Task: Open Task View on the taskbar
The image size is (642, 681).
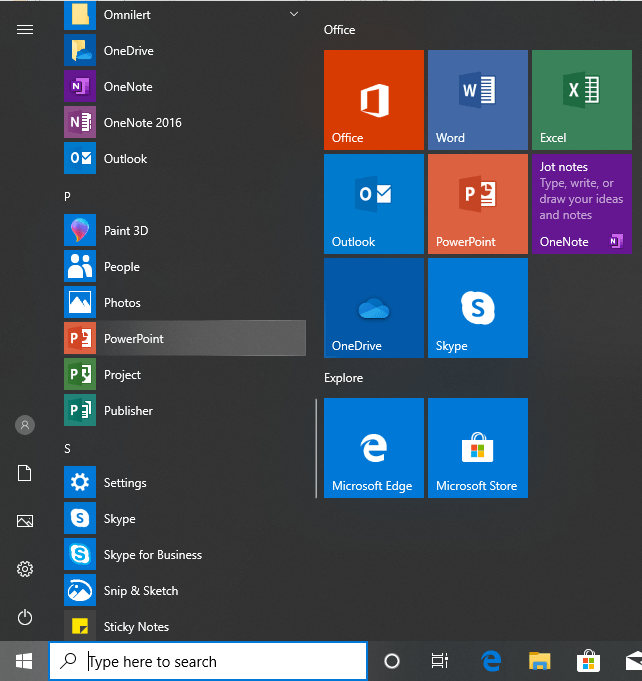Action: click(x=440, y=661)
